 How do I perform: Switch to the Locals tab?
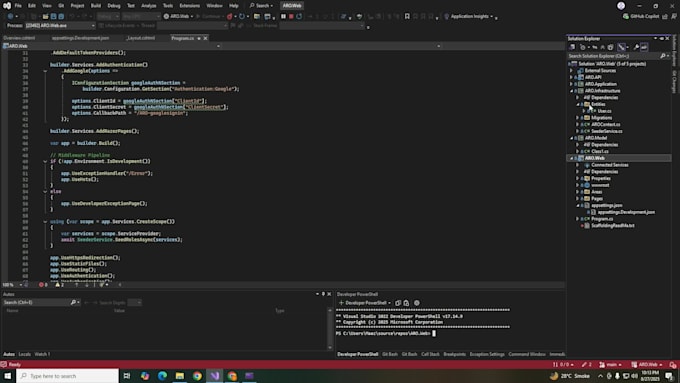[x=25, y=354]
